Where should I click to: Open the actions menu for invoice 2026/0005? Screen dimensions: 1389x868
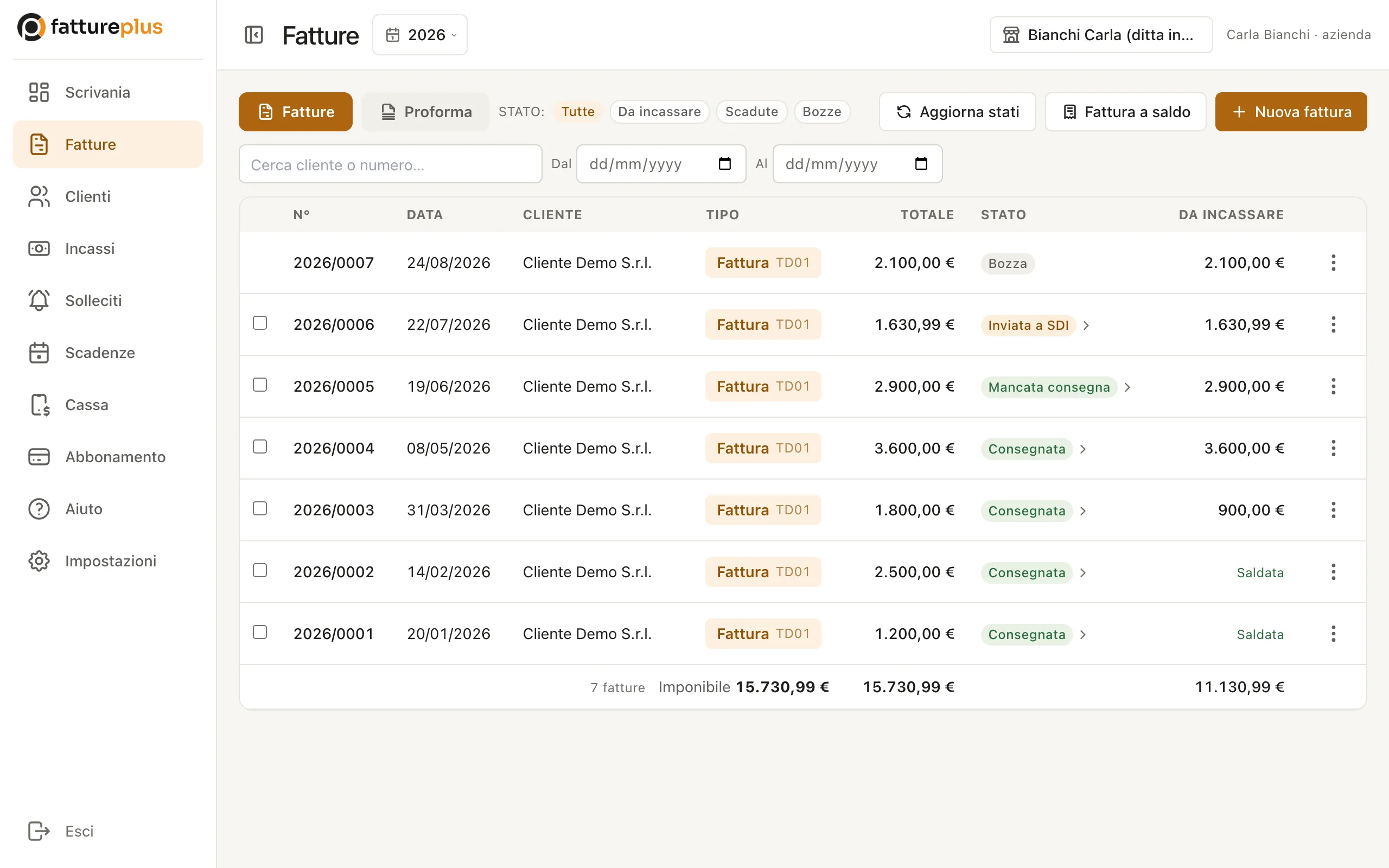(1333, 386)
